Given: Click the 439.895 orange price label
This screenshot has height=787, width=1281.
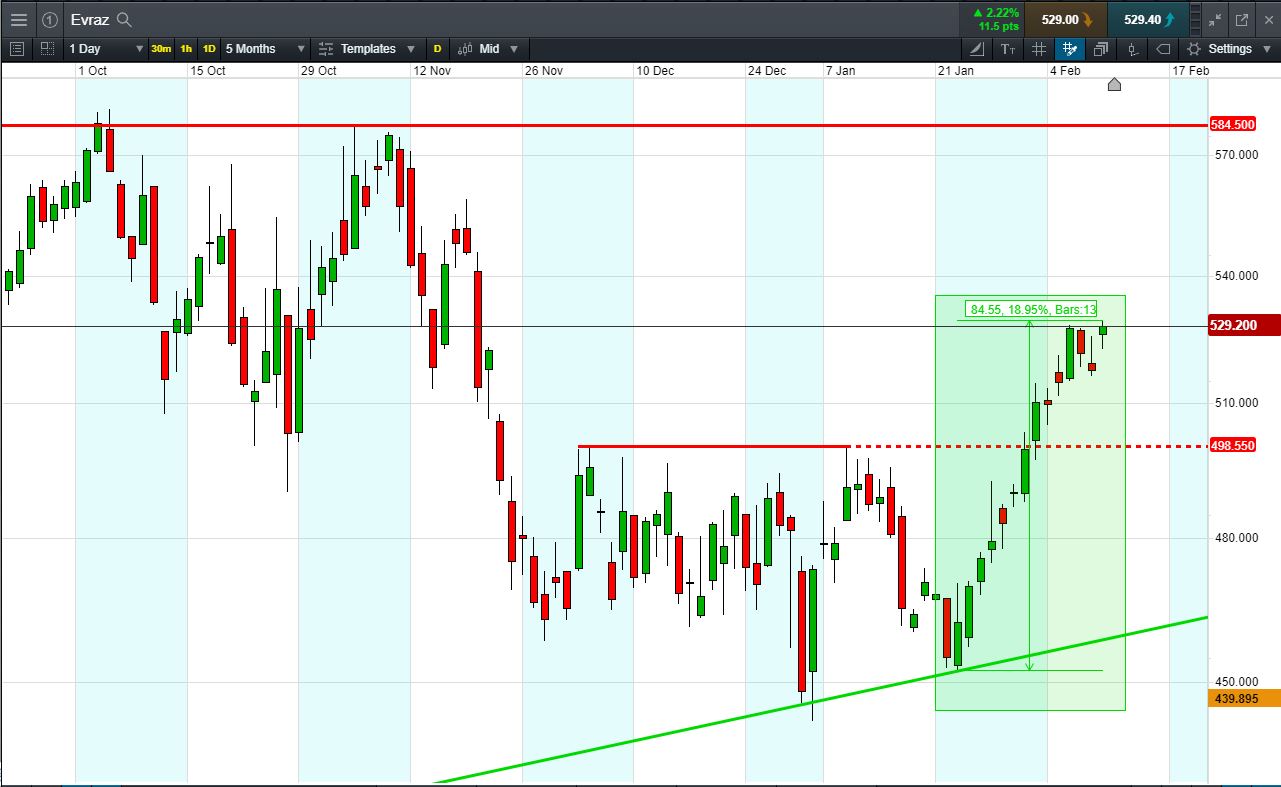Looking at the screenshot, I should tap(1244, 699).
